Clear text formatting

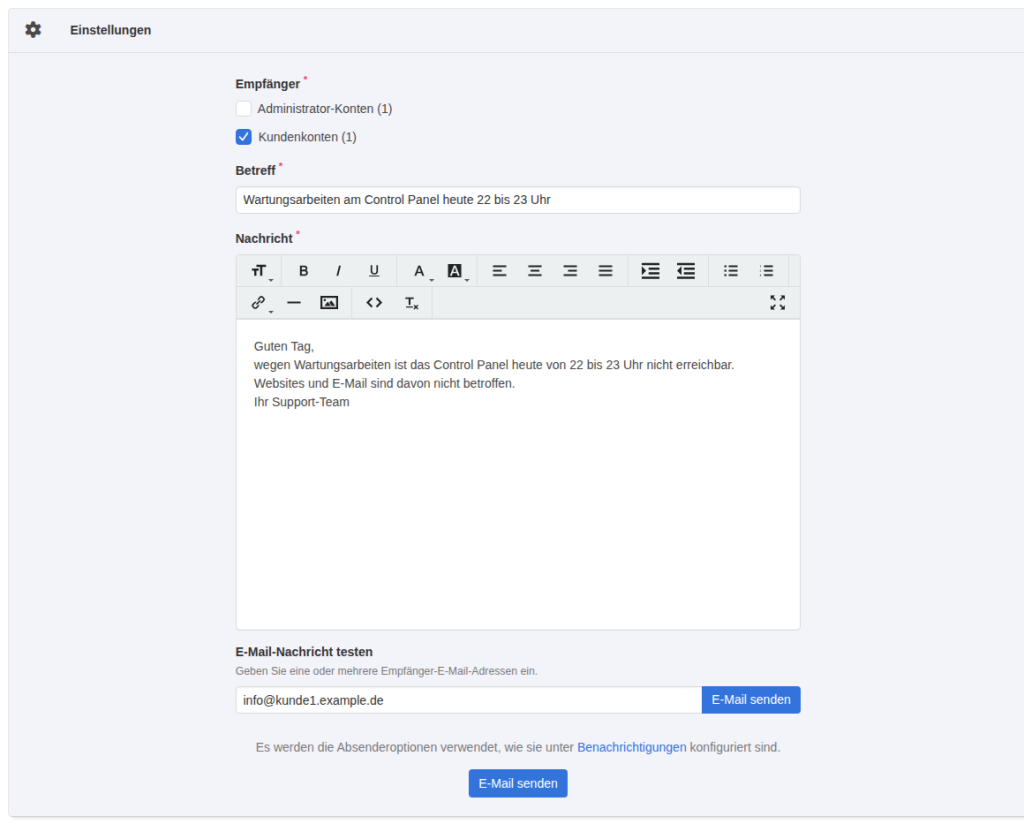(411, 303)
